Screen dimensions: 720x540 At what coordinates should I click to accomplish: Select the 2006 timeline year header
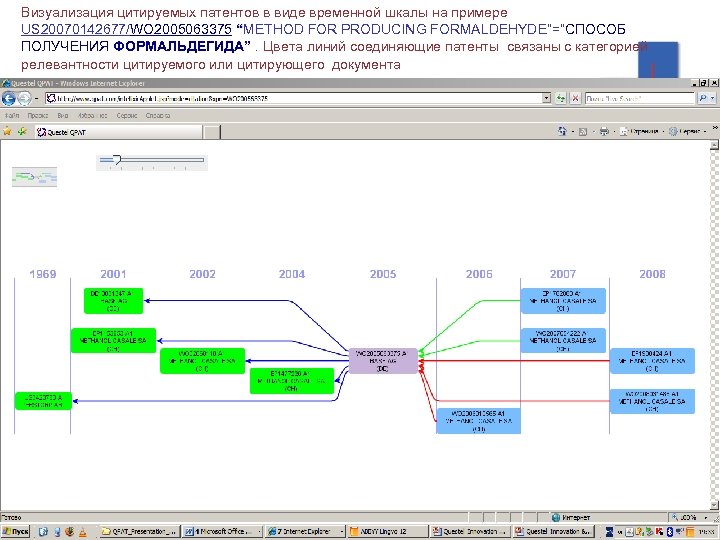479,274
